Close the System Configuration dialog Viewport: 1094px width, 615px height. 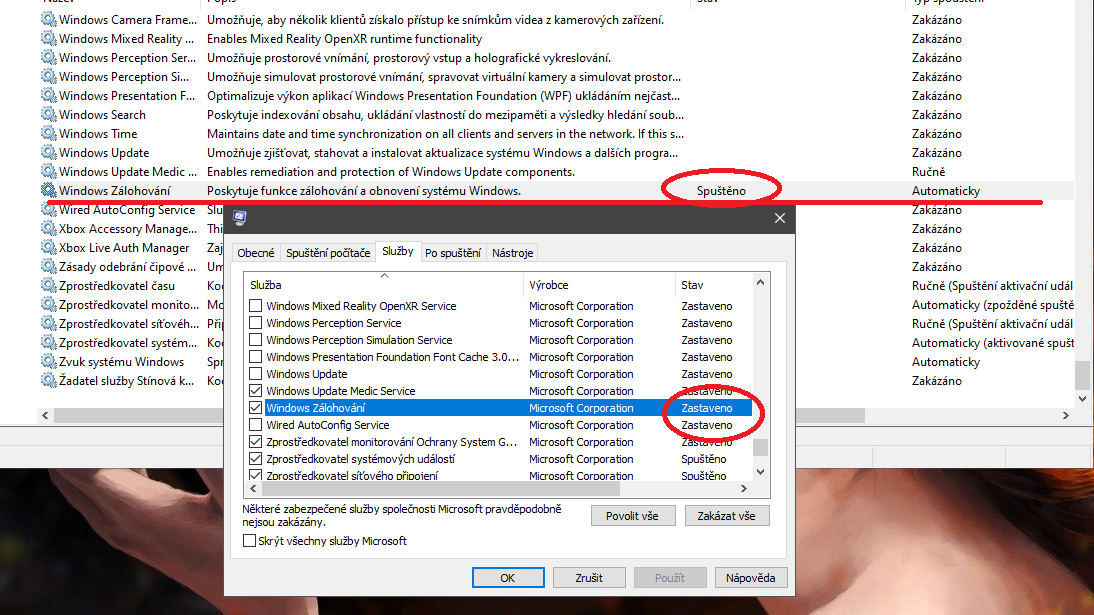coord(779,218)
